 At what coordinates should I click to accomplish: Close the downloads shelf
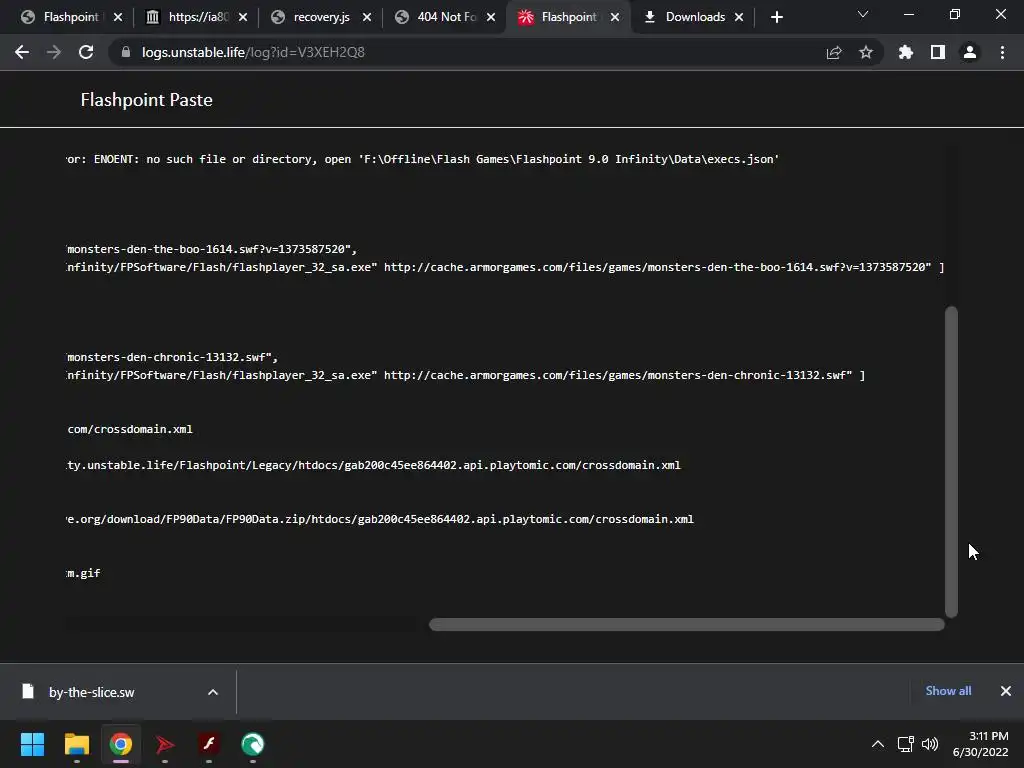[x=1006, y=691]
